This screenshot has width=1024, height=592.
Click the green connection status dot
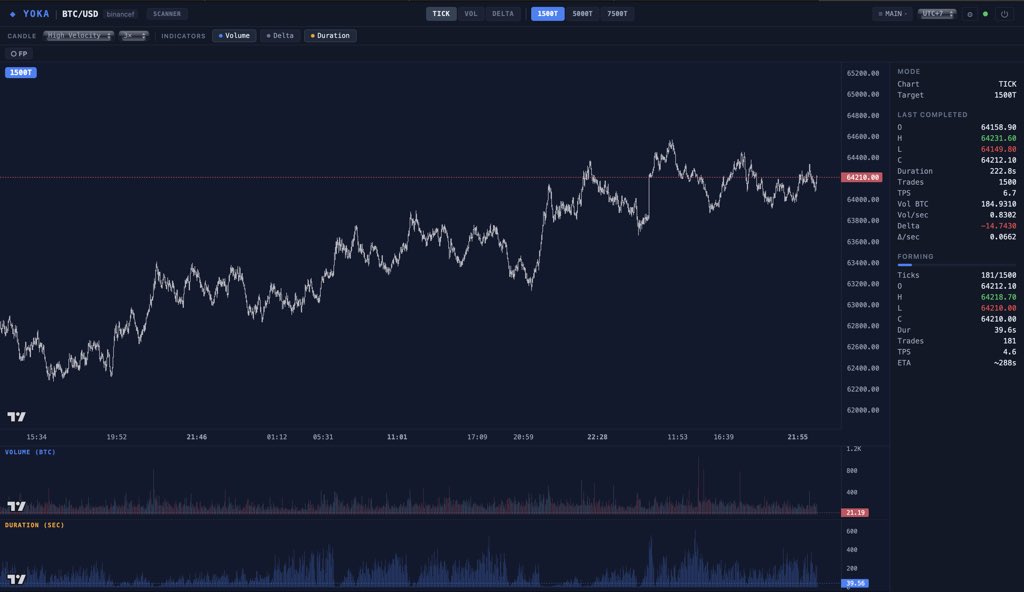coord(985,14)
